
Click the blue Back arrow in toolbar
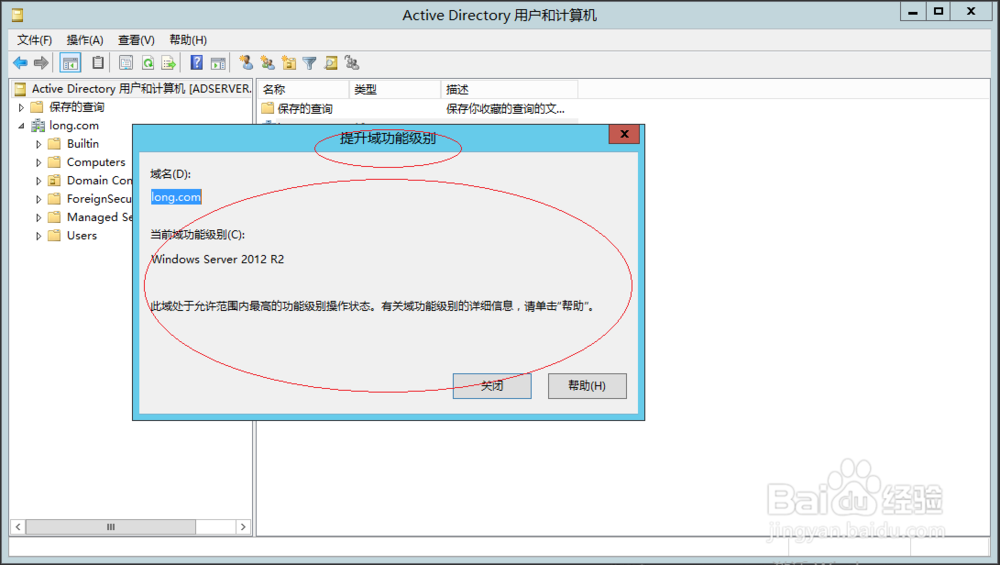click(20, 62)
